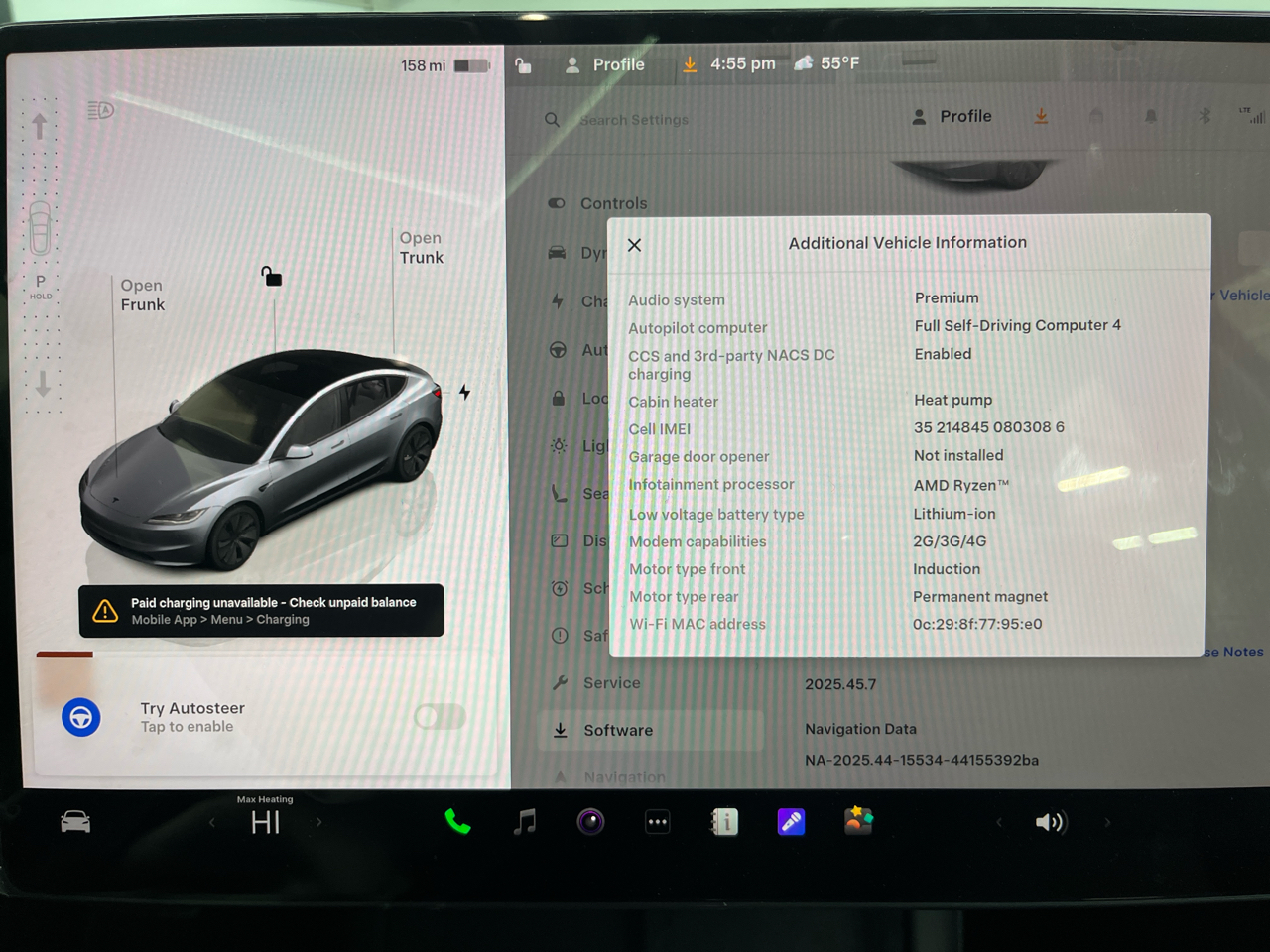Viewport: 1270px width, 952px height.
Task: Tap the lock status icon in top bar
Action: pos(523,65)
